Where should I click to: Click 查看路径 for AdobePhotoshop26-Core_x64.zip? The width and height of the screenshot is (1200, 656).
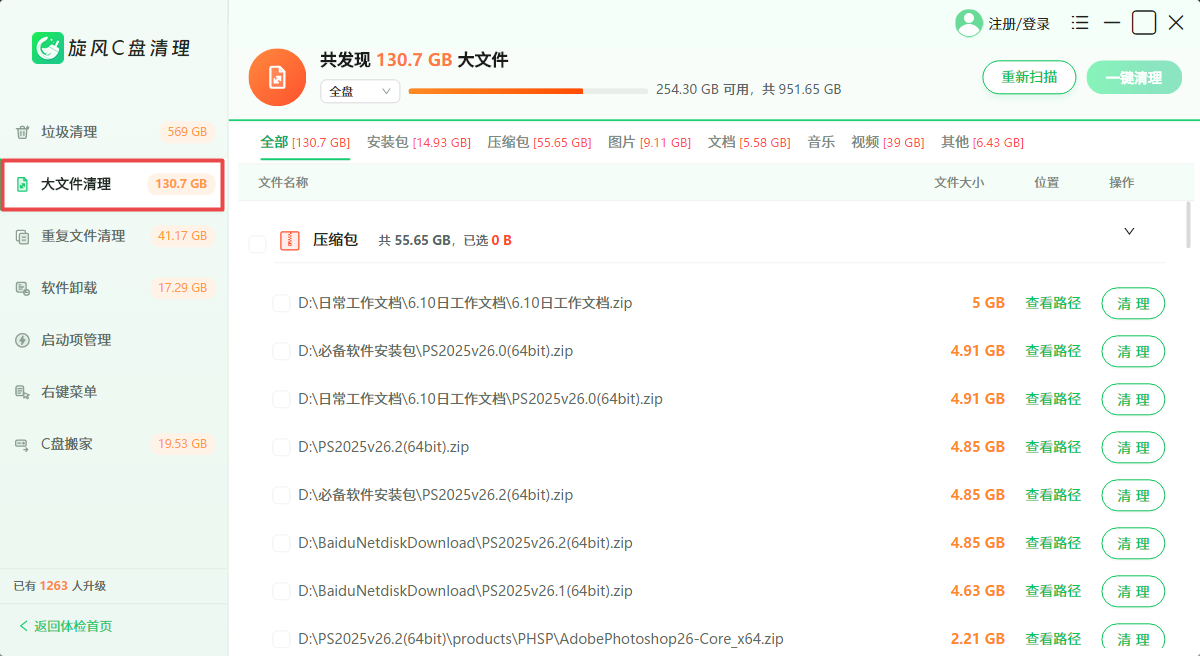(x=1053, y=639)
